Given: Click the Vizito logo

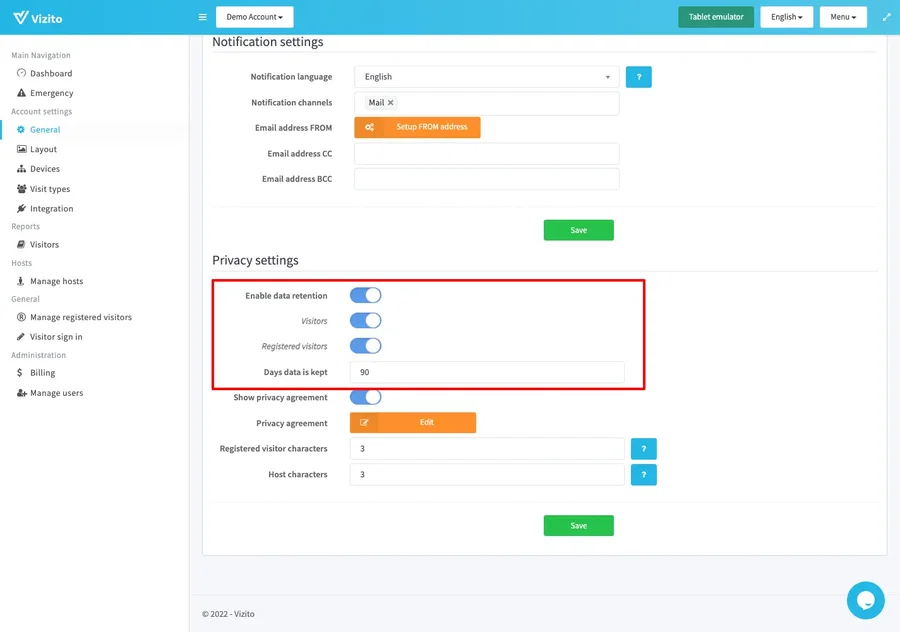Looking at the screenshot, I should pyautogui.click(x=38, y=17).
